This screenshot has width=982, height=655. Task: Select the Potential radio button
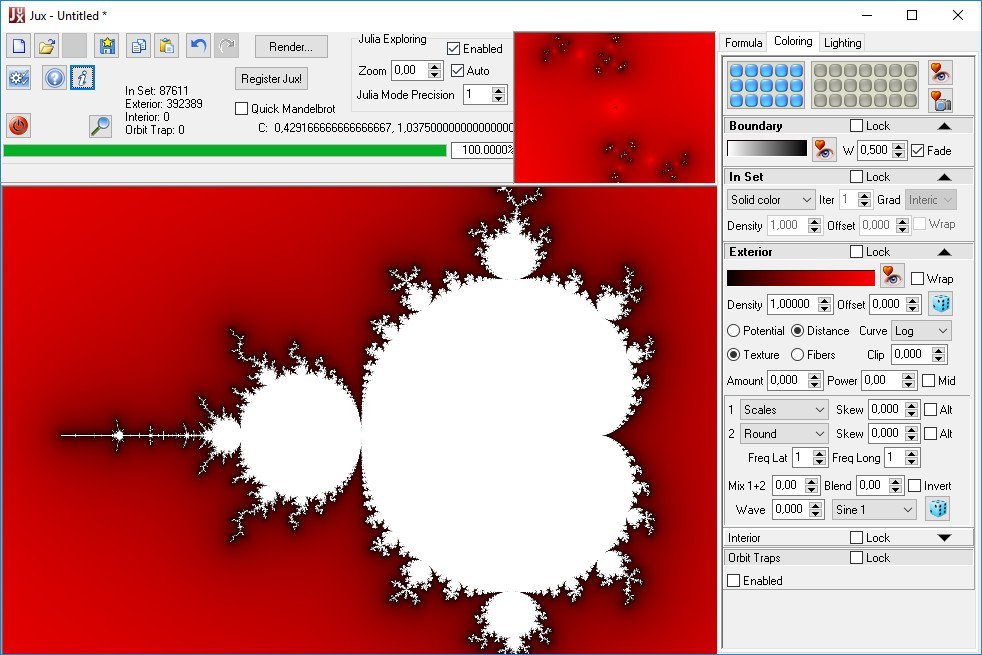(x=734, y=330)
